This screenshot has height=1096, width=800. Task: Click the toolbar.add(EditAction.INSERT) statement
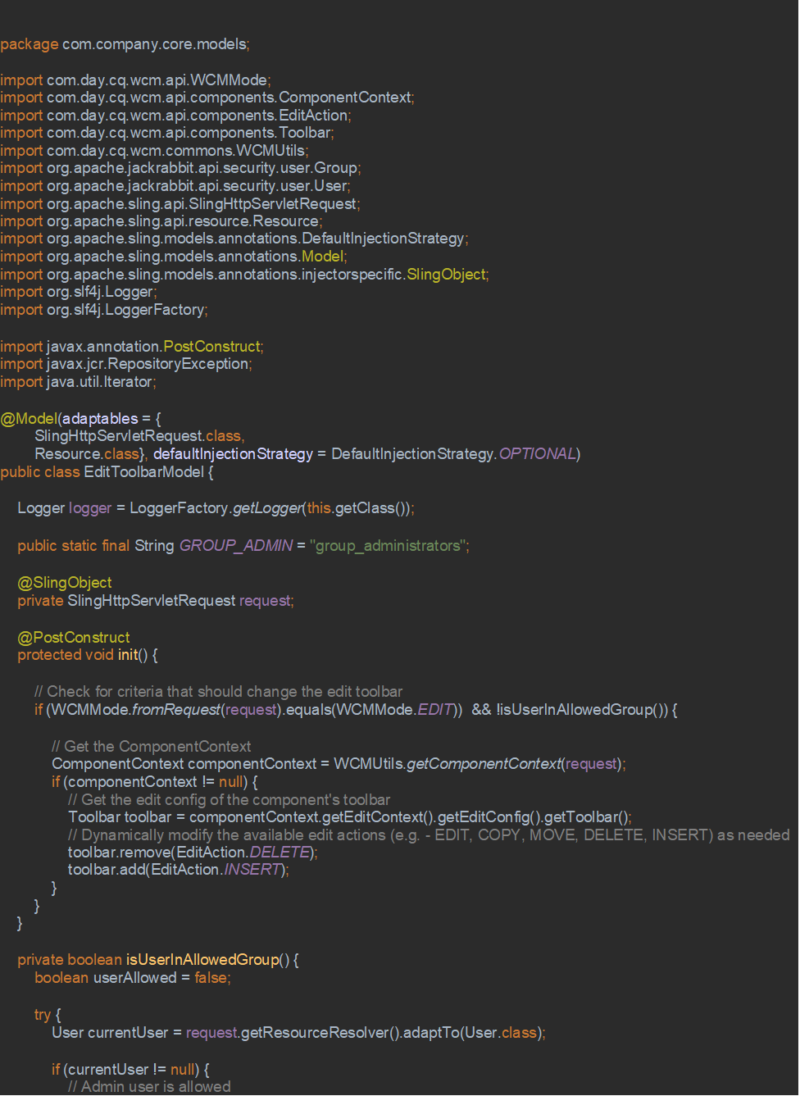click(178, 870)
